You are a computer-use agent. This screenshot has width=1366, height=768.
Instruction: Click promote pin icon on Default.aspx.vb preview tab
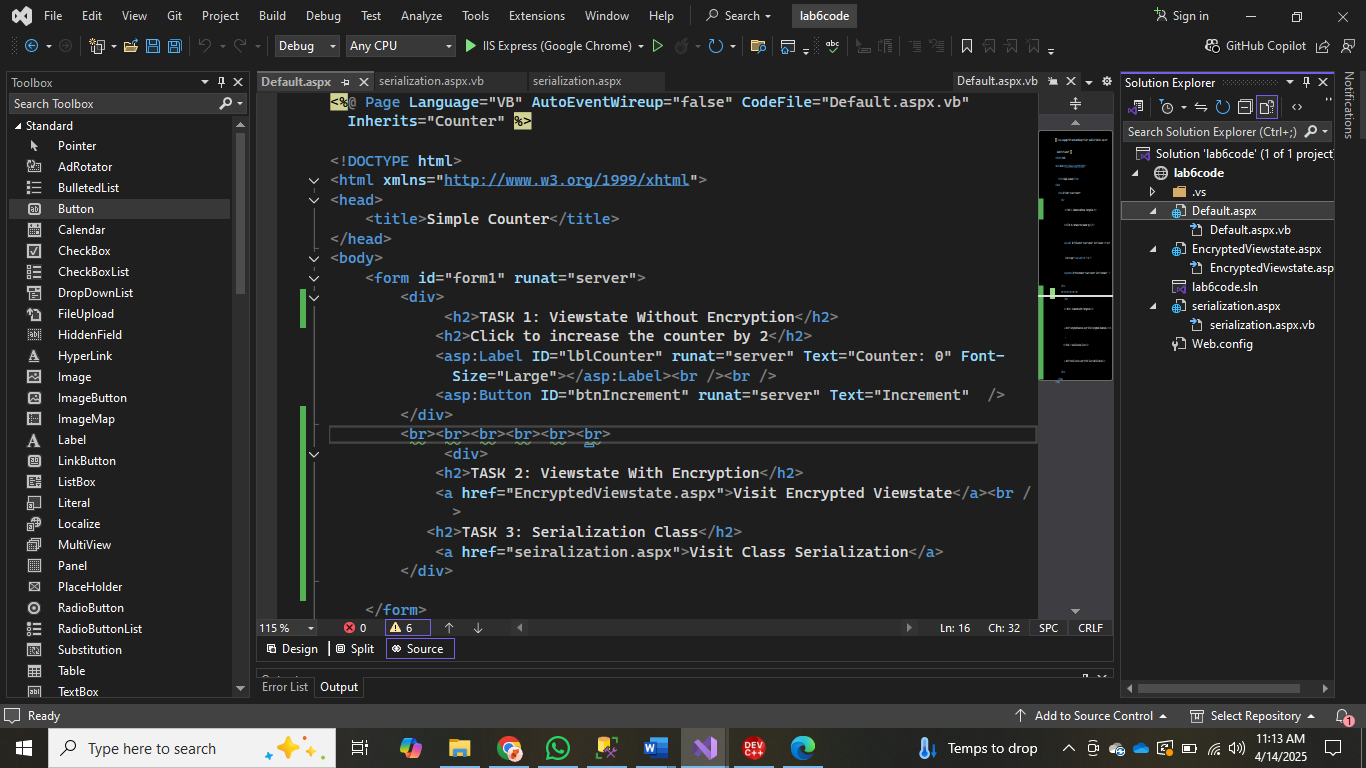[1051, 82]
